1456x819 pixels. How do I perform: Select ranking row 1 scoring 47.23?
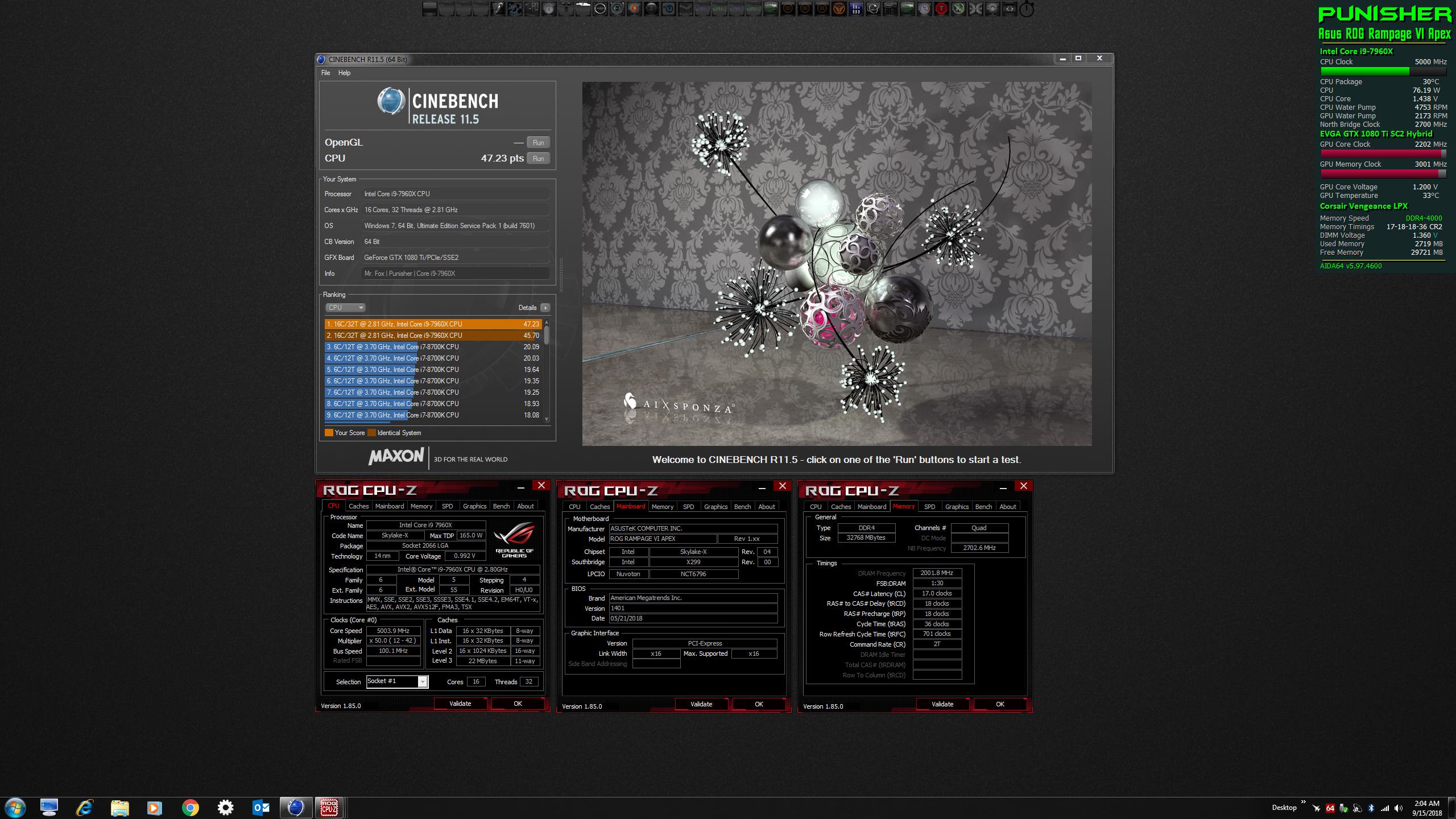(433, 324)
